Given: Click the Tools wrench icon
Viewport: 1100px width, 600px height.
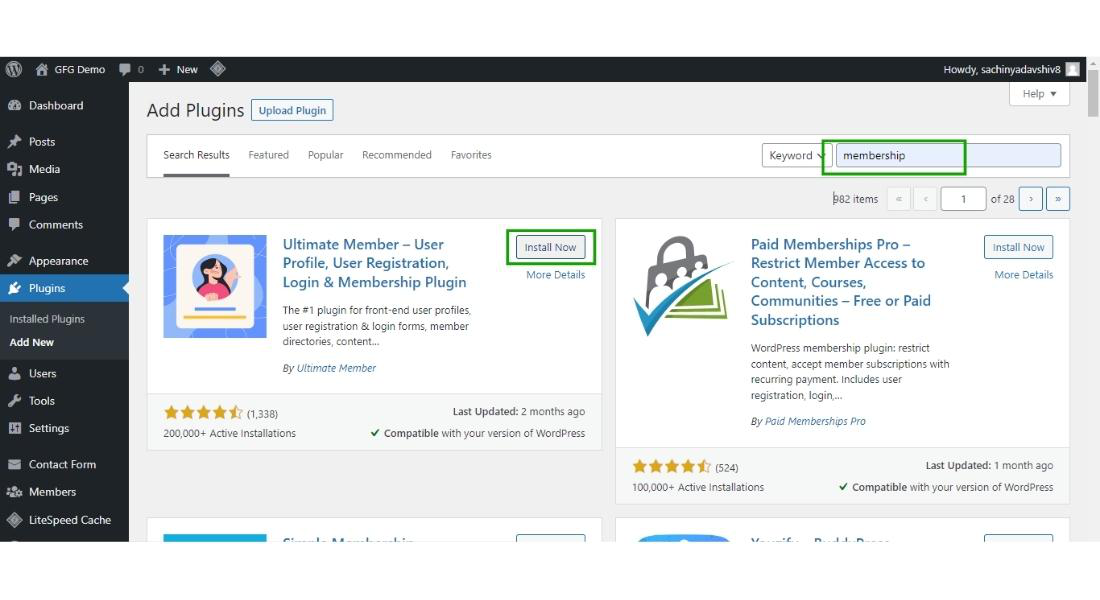Looking at the screenshot, I should [15, 401].
